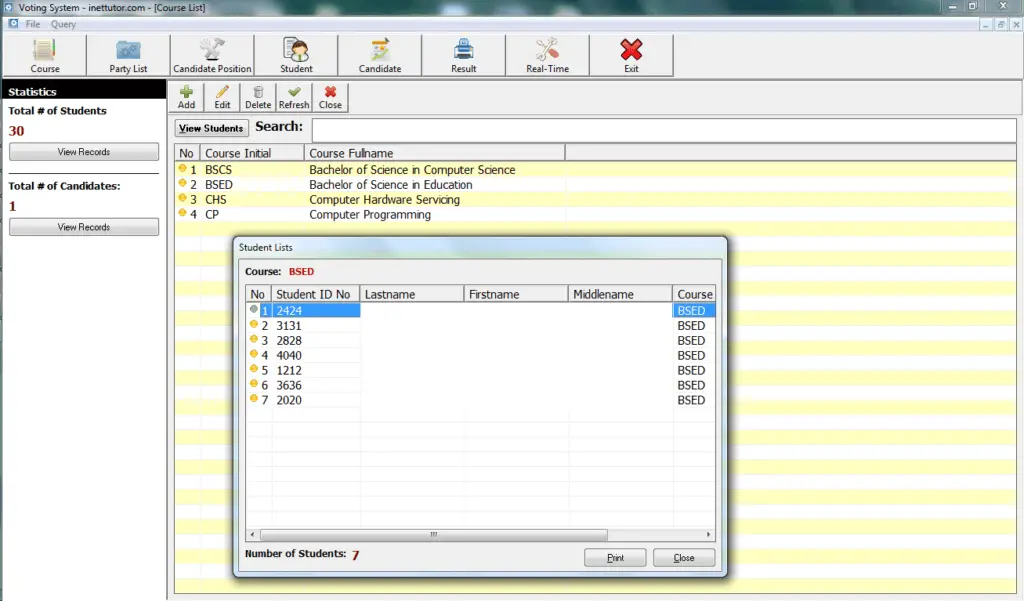Viewport: 1024px width, 601px height.
Task: Open the Candidate Position module
Action: tap(212, 55)
